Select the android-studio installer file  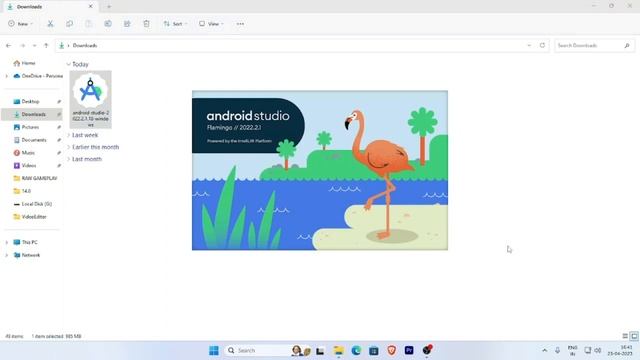point(91,100)
